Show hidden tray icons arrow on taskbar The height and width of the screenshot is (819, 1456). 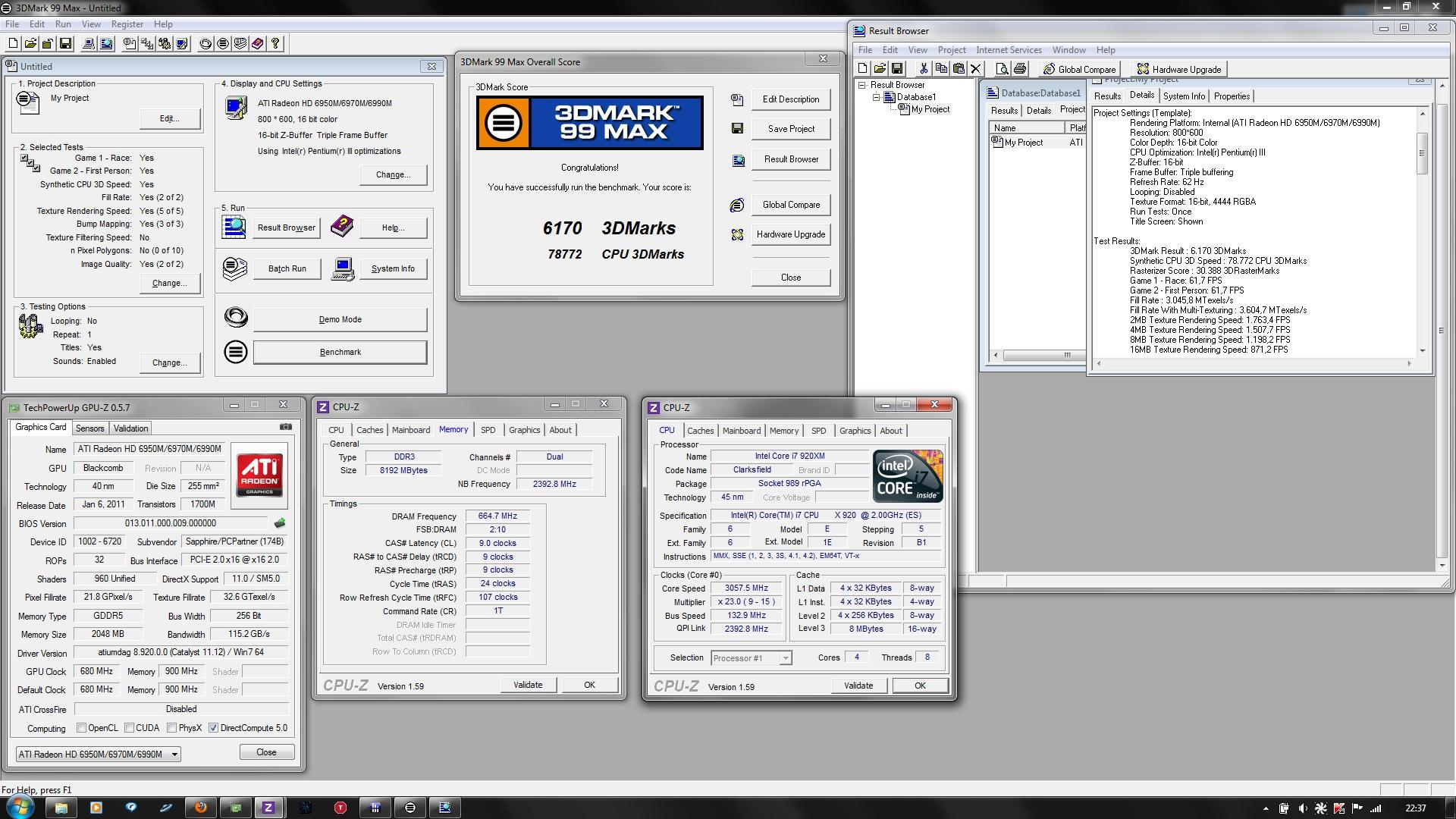click(x=1265, y=808)
